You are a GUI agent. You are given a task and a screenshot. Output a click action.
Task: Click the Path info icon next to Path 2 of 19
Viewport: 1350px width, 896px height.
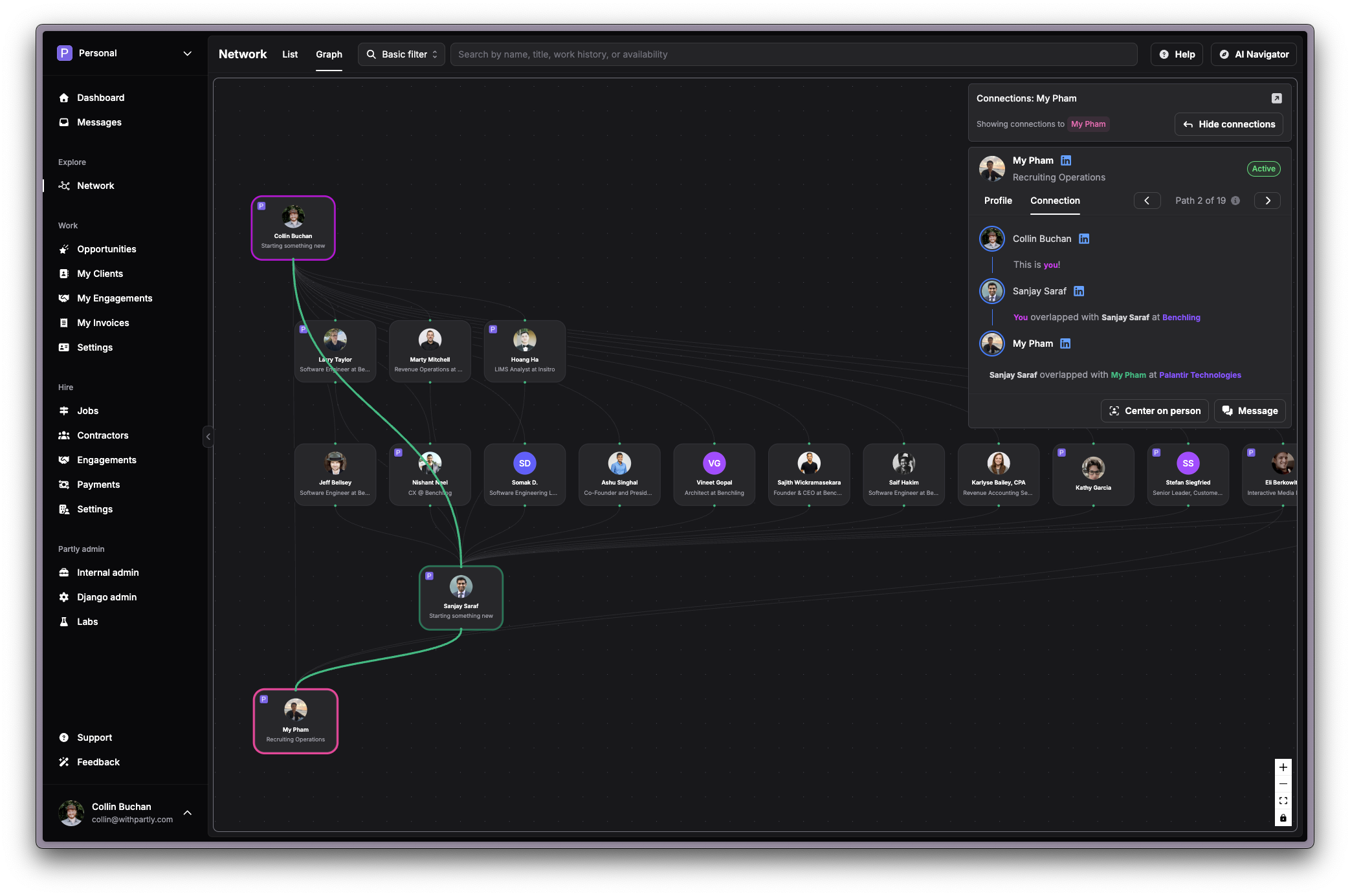click(x=1235, y=201)
